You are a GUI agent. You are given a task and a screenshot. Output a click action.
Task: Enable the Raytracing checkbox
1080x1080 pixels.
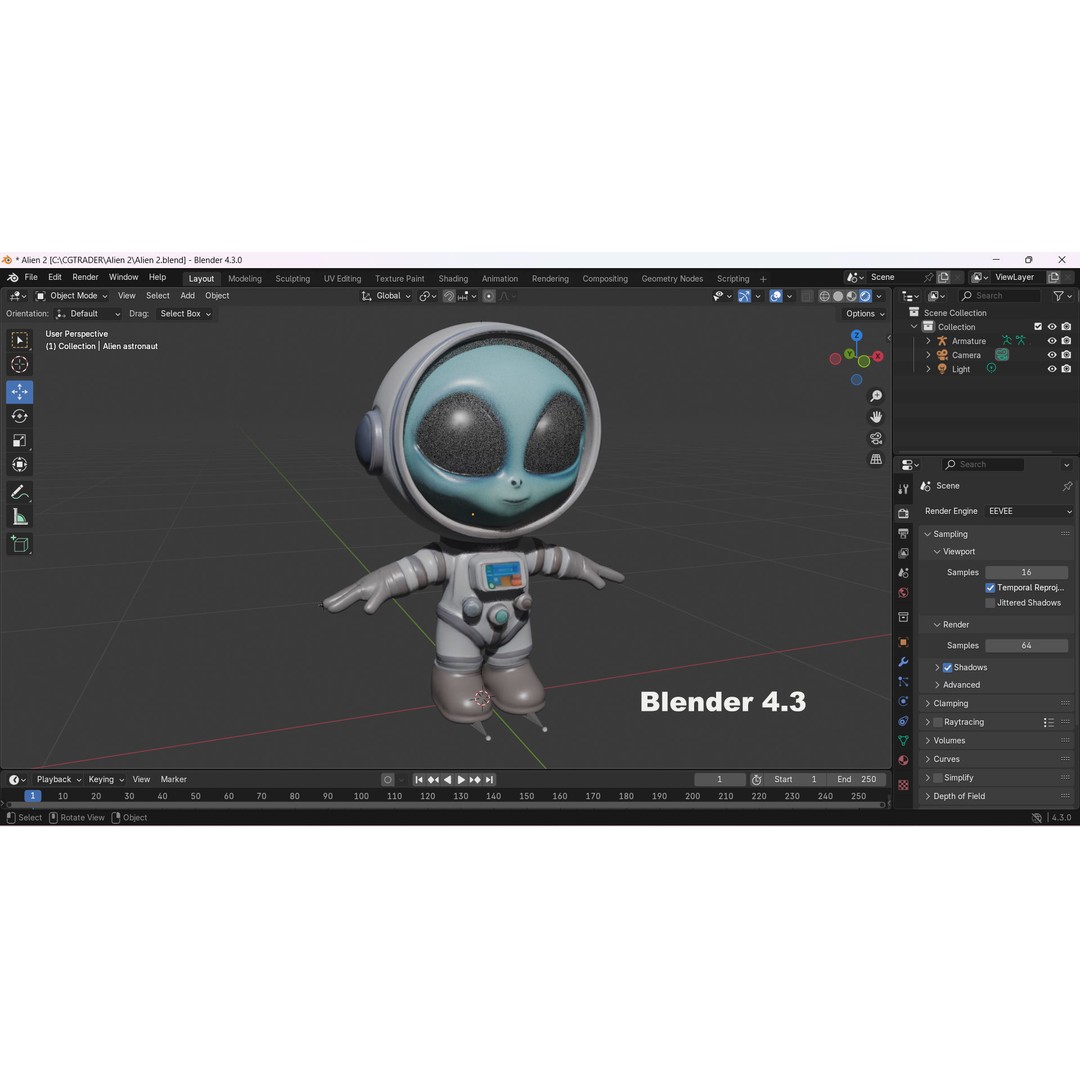937,722
